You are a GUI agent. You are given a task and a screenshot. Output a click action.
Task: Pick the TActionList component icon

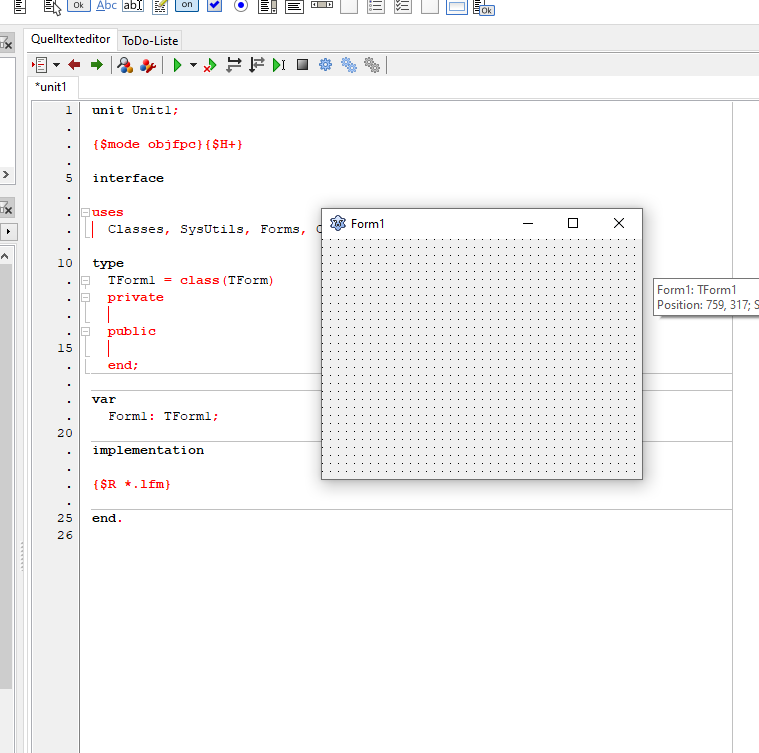[x=484, y=8]
